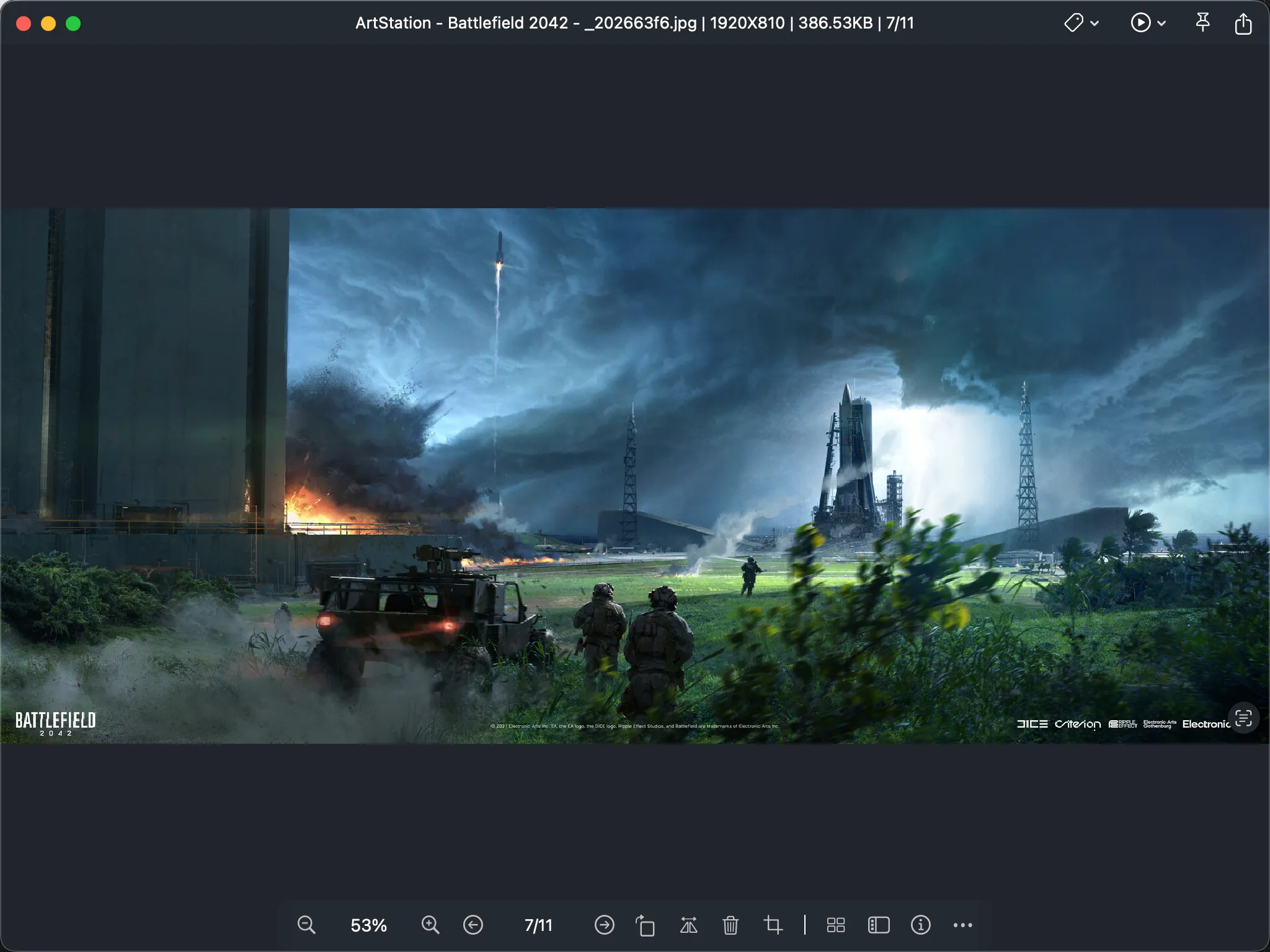This screenshot has width=1270, height=952.
Task: Open the more options ellipsis menu
Action: click(x=962, y=925)
